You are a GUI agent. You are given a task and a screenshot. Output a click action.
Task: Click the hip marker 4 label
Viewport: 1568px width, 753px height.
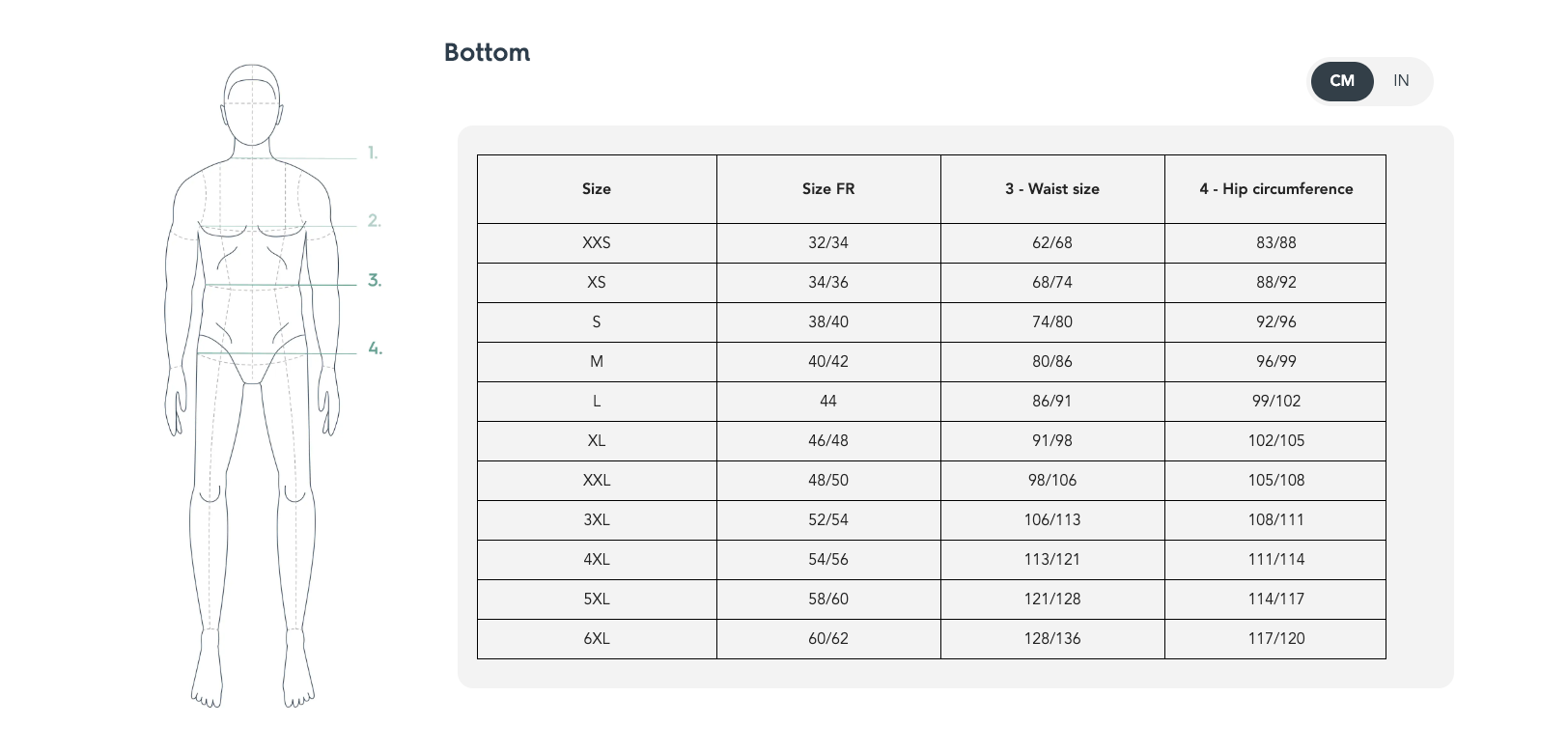[376, 349]
